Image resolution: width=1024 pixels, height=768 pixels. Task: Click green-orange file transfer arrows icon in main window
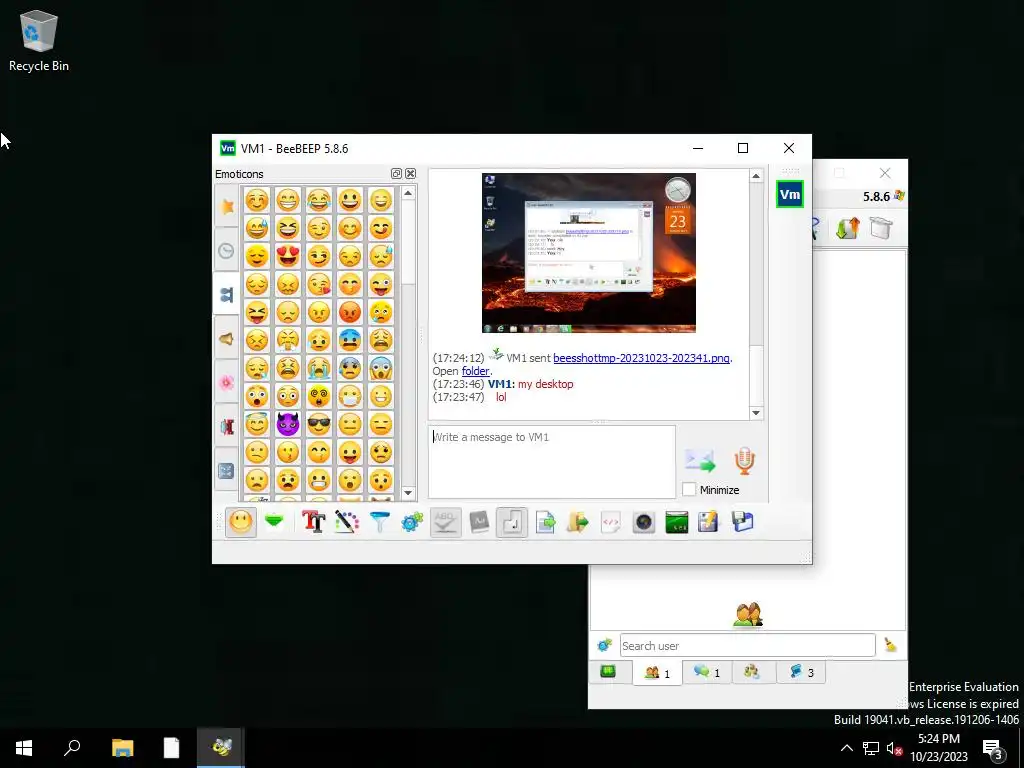[x=847, y=228]
